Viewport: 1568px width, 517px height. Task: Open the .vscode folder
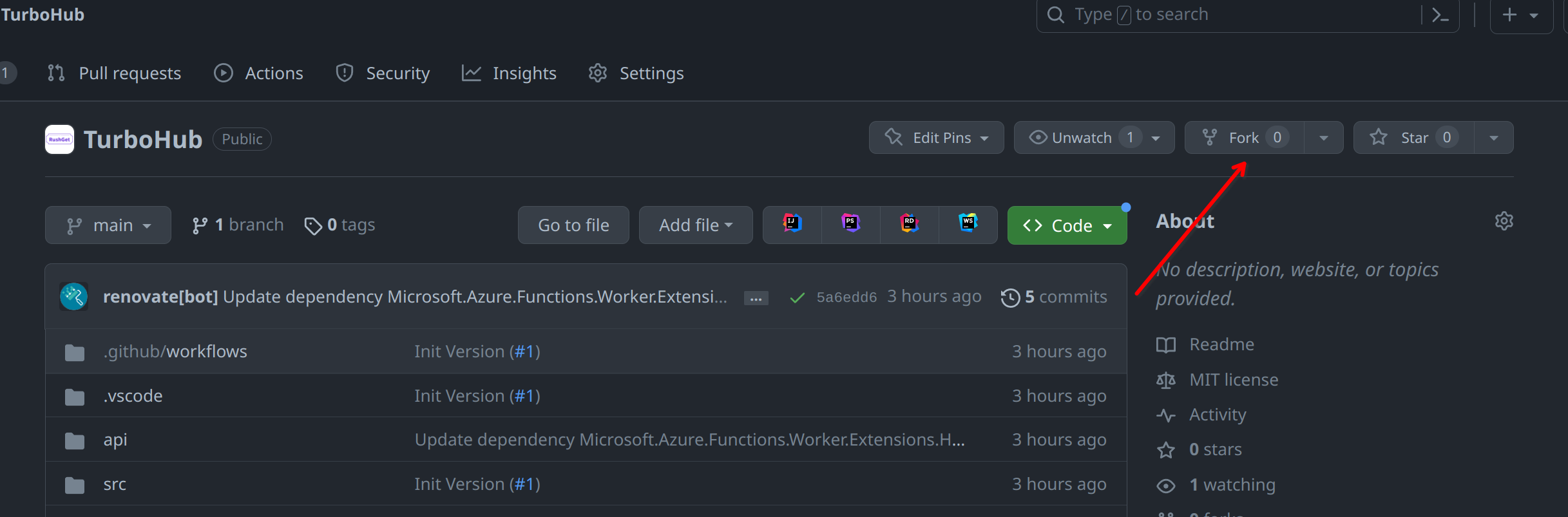point(133,396)
